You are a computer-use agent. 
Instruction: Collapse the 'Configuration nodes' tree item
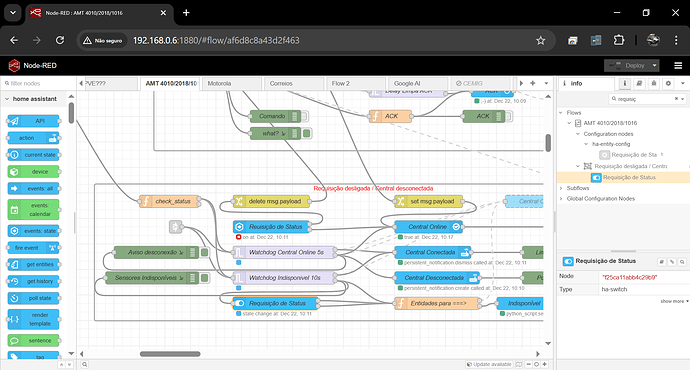point(578,134)
